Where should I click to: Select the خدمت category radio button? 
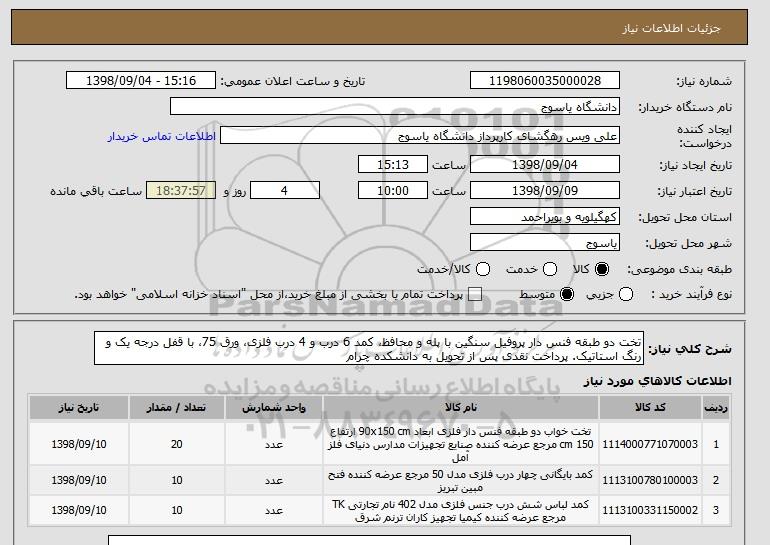point(550,269)
